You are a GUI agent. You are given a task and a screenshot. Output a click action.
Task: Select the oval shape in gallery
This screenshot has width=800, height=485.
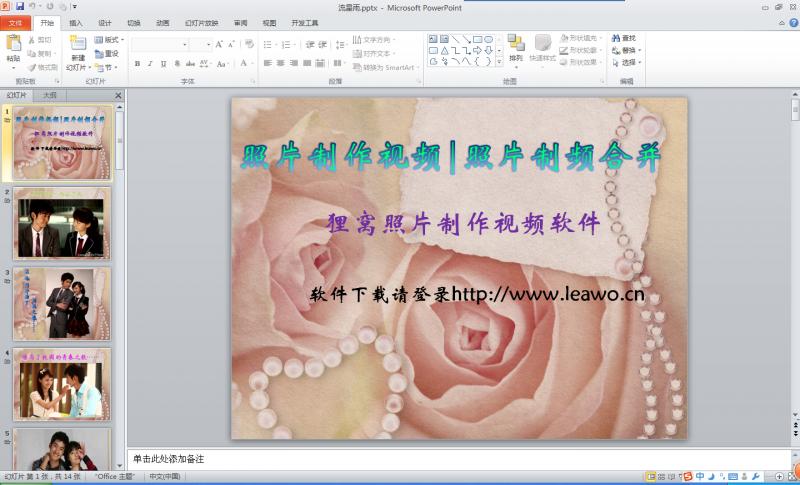point(488,39)
